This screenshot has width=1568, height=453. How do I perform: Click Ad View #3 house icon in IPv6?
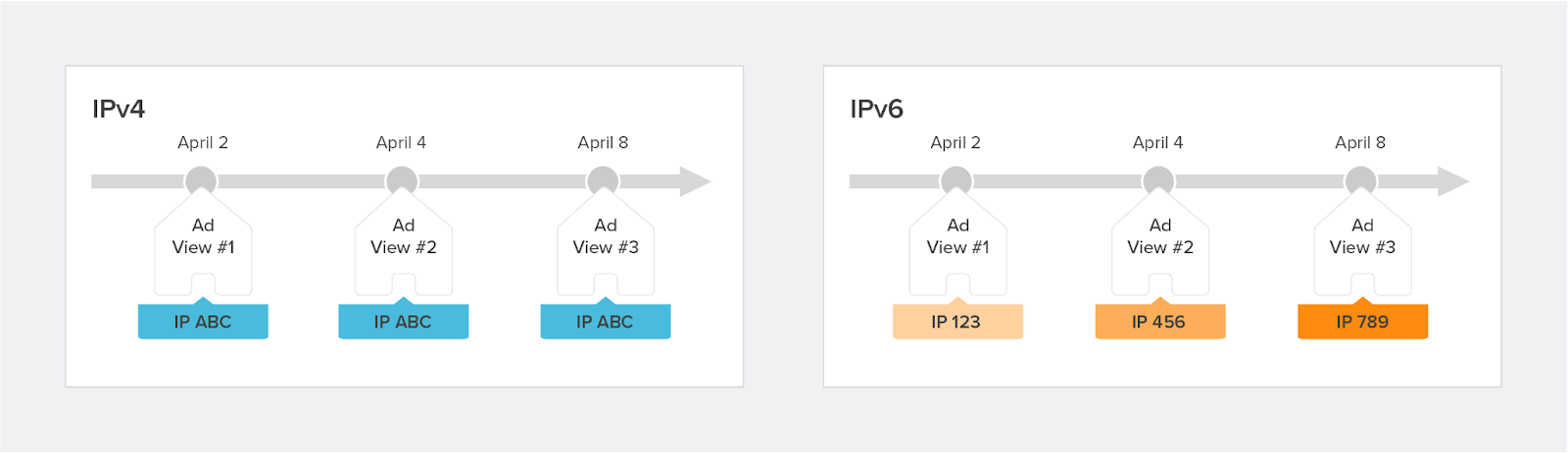tap(1362, 243)
